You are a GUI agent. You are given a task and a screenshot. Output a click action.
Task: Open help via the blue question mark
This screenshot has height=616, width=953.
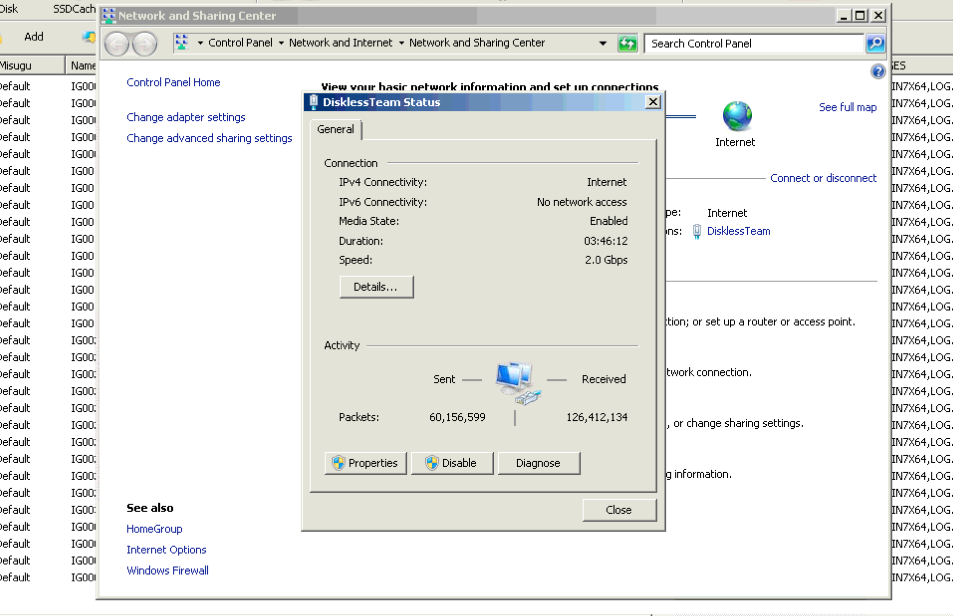(878, 71)
